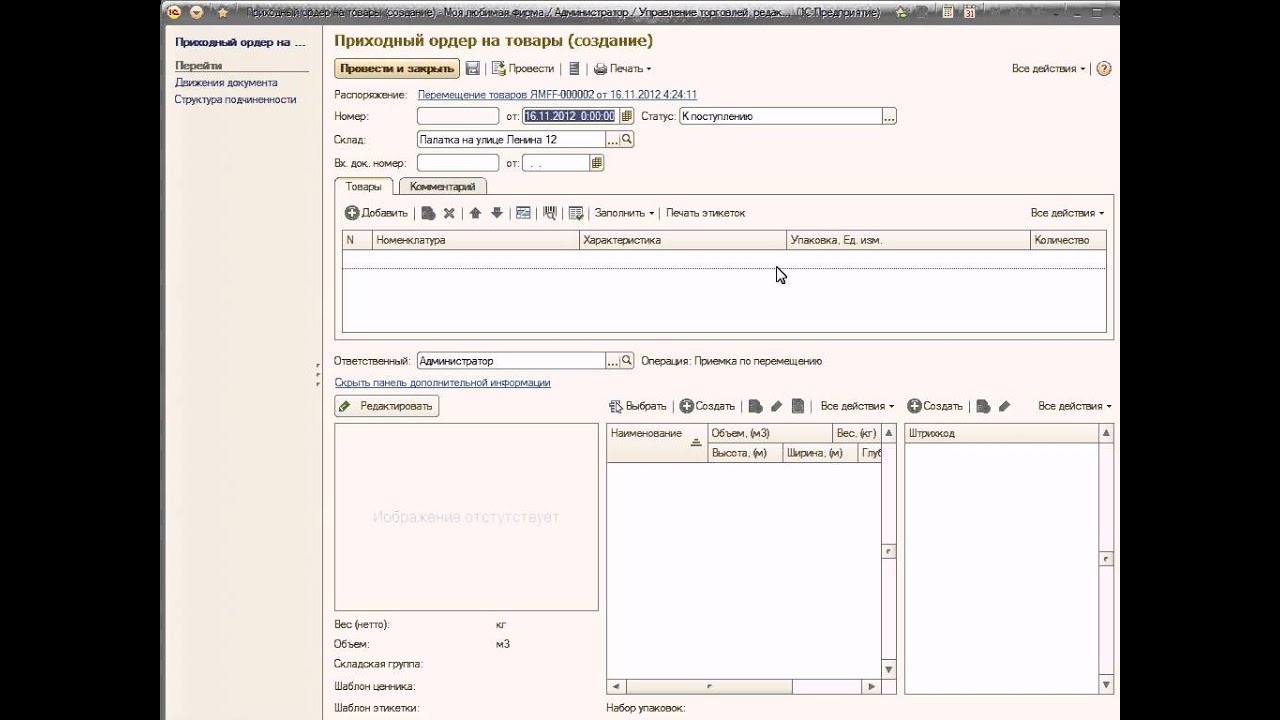Image resolution: width=1280 pixels, height=720 pixels.
Task: Expand the Заполнить dropdown menu
Action: coord(624,213)
